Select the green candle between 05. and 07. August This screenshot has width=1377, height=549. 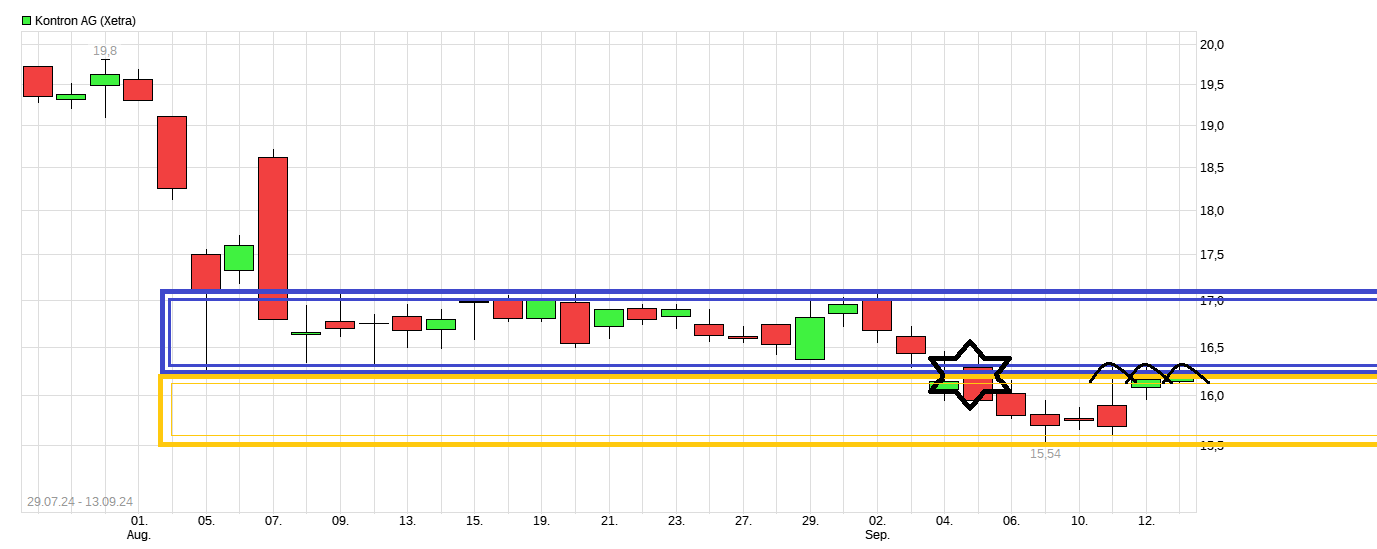coord(239,257)
